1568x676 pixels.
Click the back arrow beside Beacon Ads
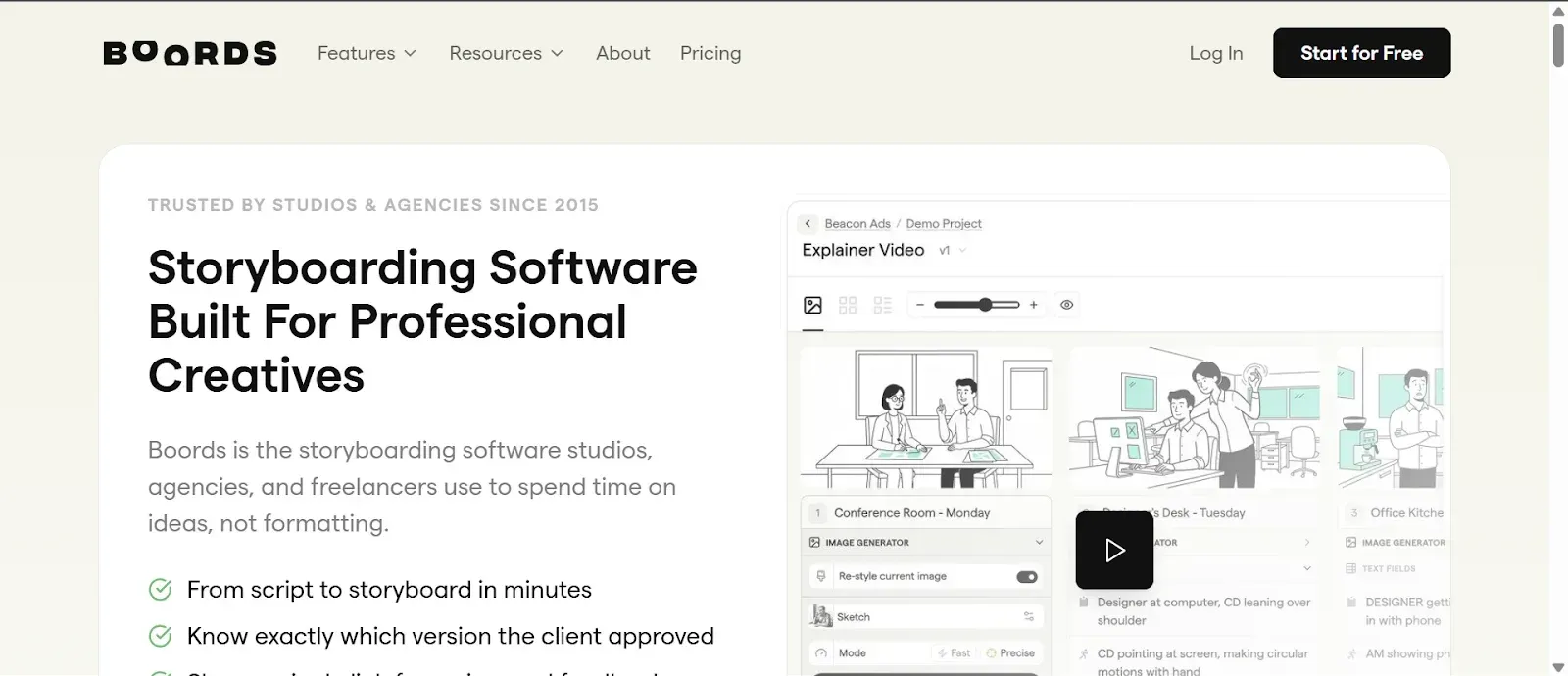808,224
